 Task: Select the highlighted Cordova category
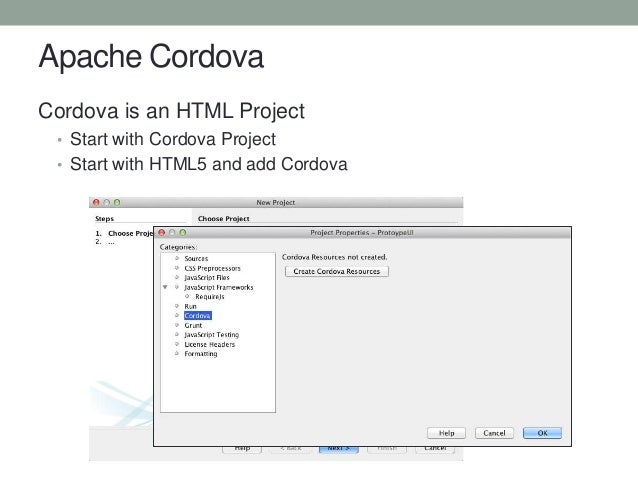tap(197, 316)
